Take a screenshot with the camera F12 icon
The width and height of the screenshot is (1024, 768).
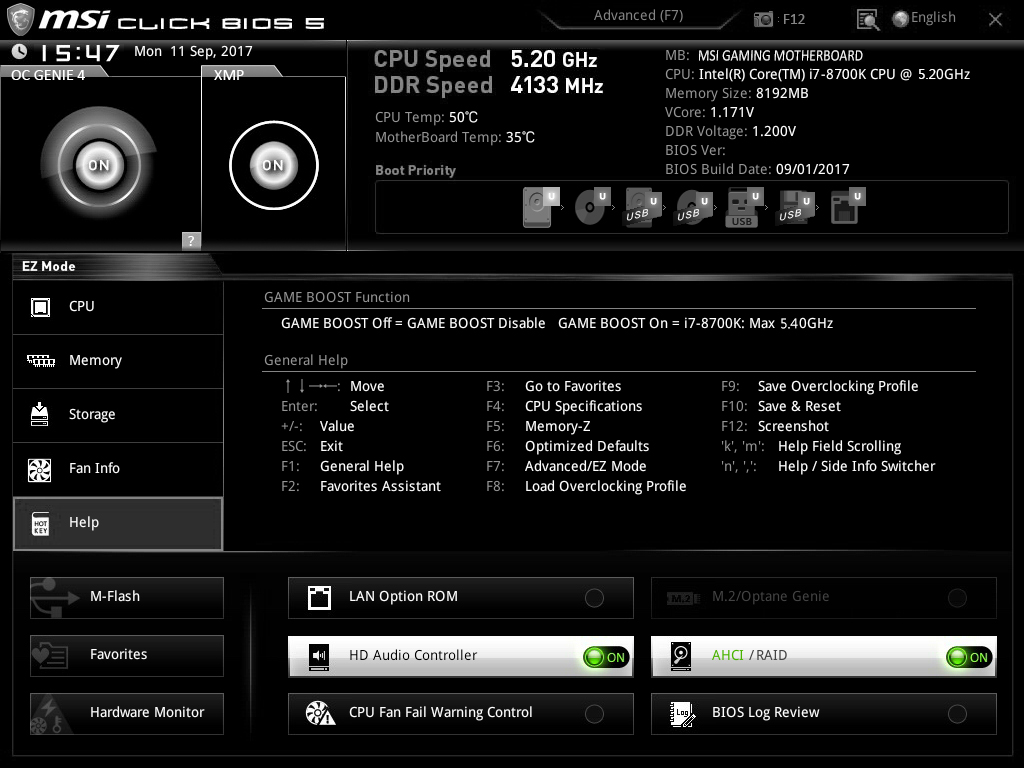(x=763, y=19)
